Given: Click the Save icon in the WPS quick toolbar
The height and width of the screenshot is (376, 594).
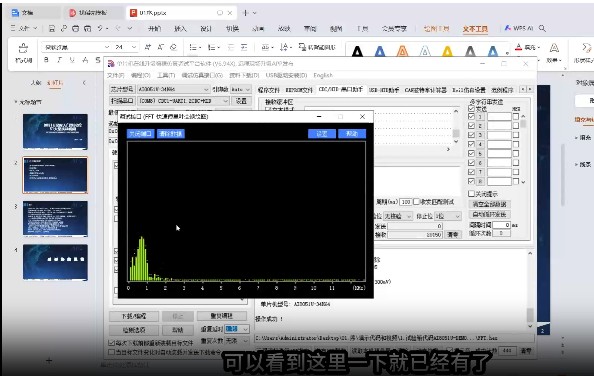Looking at the screenshot, I should pyautogui.click(x=52, y=28).
